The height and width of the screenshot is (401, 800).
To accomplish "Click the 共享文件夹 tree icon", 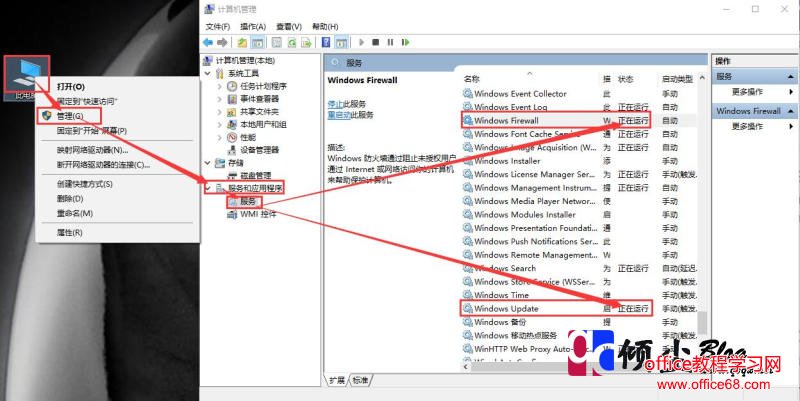I will [x=232, y=112].
